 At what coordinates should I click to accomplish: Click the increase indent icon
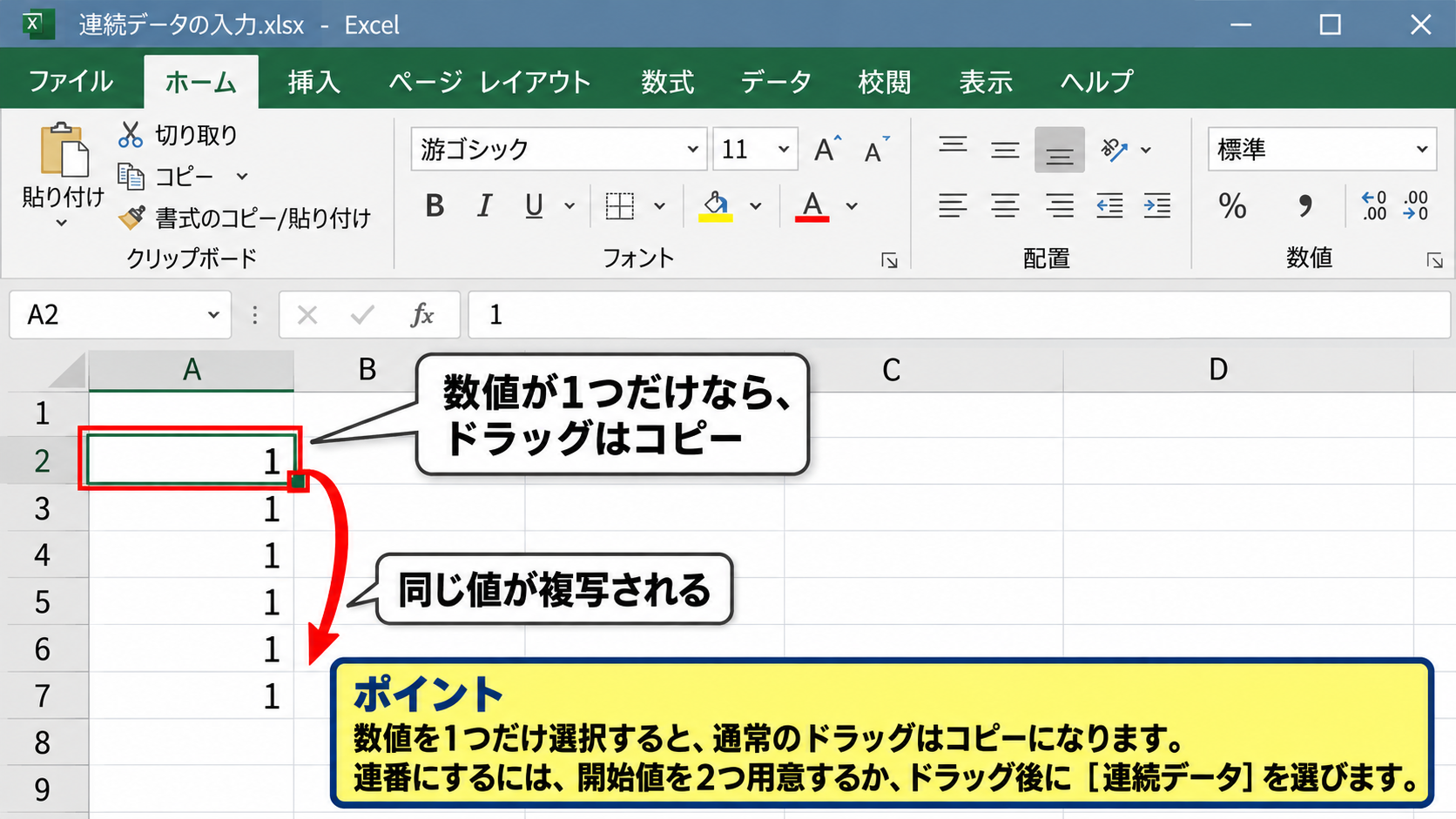[x=1157, y=206]
